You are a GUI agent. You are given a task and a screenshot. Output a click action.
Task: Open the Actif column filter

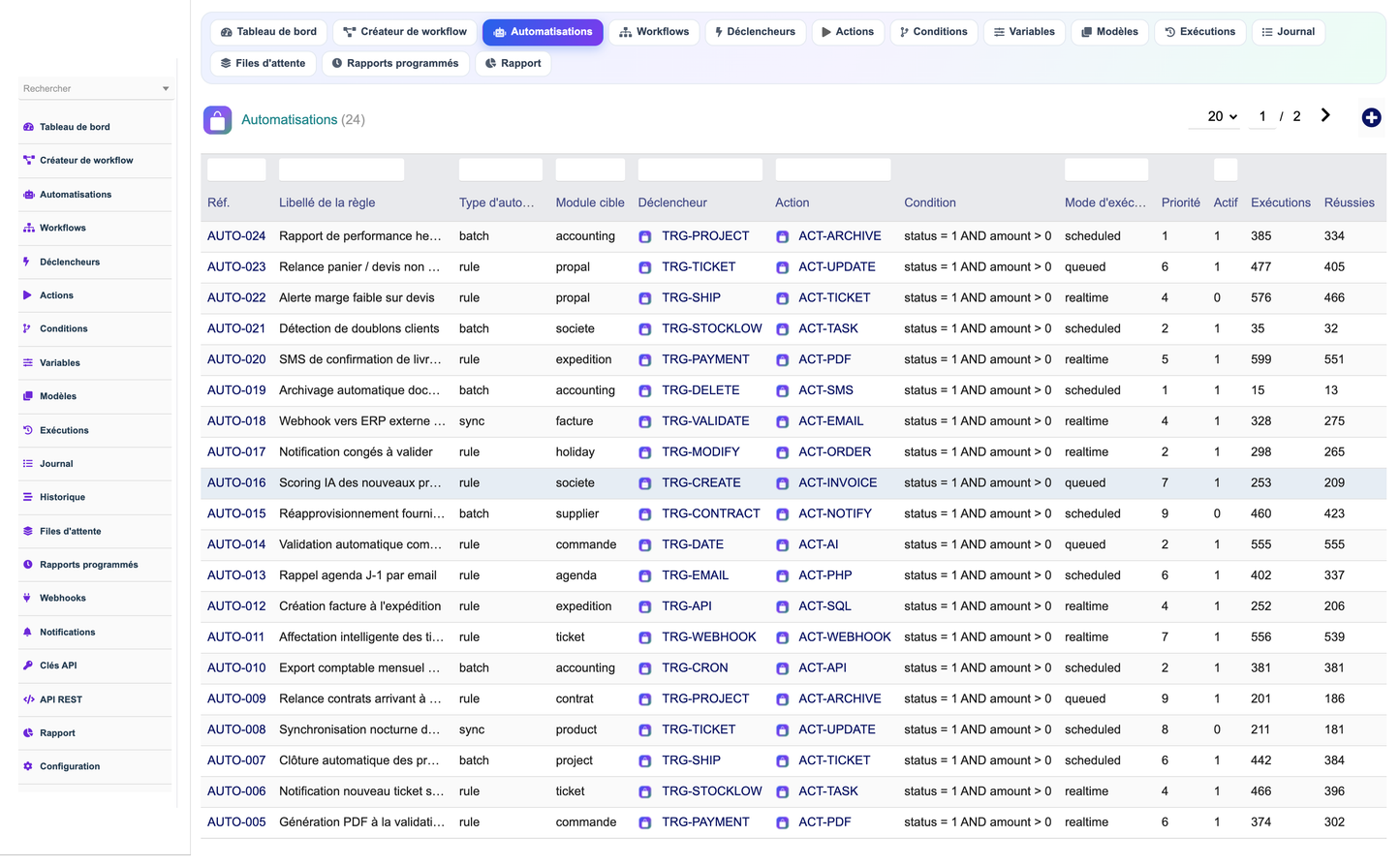[x=1226, y=170]
